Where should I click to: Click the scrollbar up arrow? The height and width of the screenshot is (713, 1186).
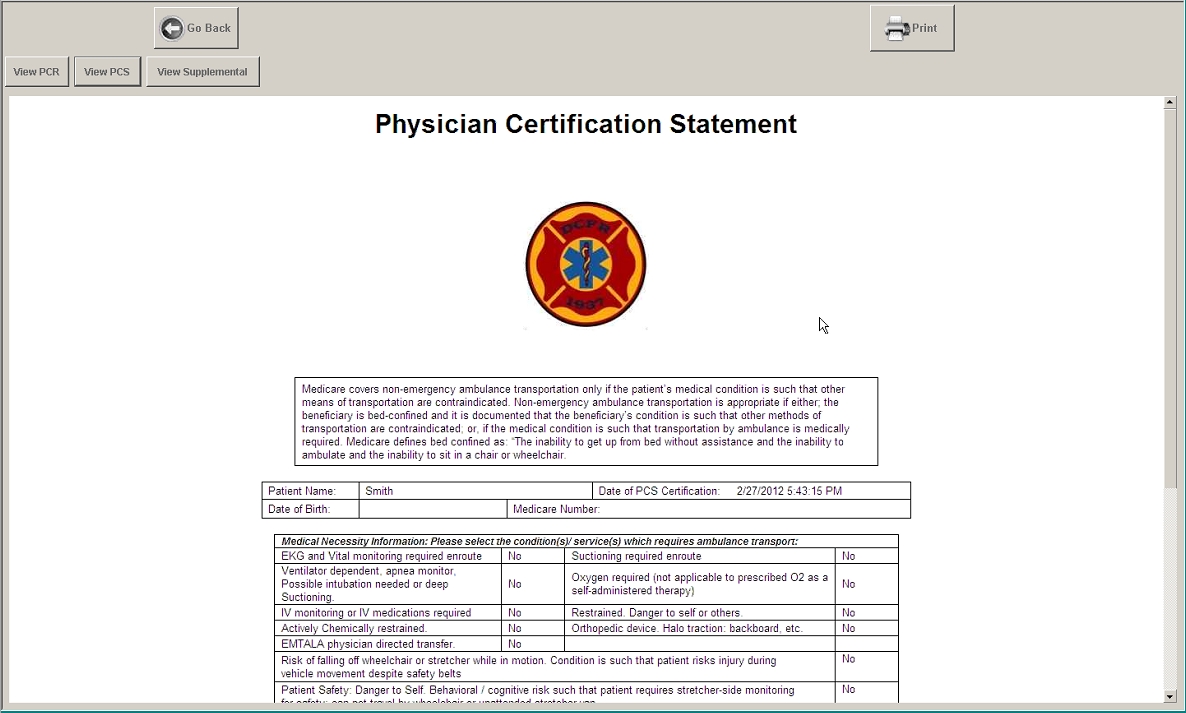(1170, 102)
